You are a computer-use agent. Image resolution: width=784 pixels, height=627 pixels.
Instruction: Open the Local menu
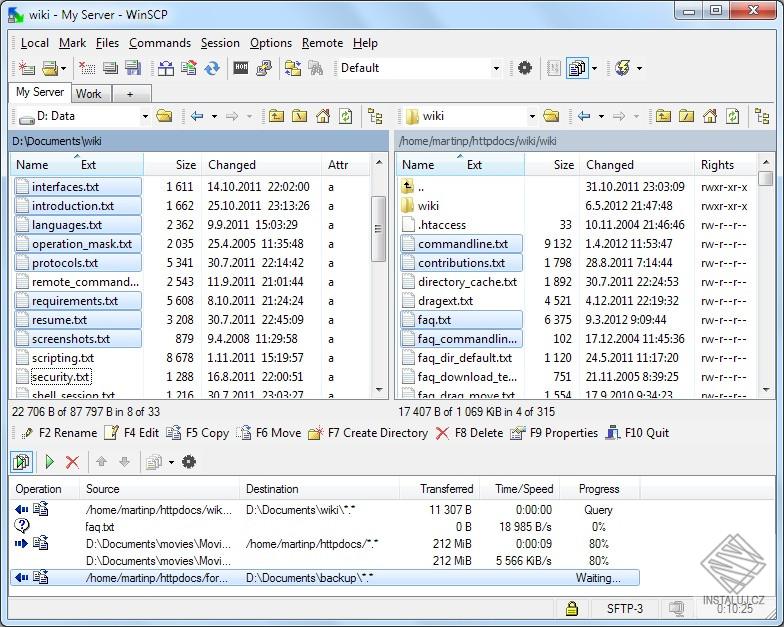pos(34,43)
